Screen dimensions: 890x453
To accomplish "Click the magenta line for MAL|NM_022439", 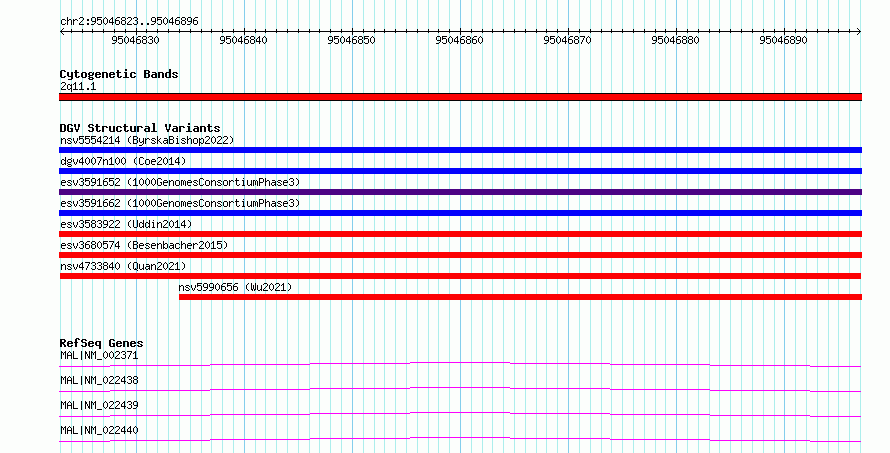I will tap(460, 414).
